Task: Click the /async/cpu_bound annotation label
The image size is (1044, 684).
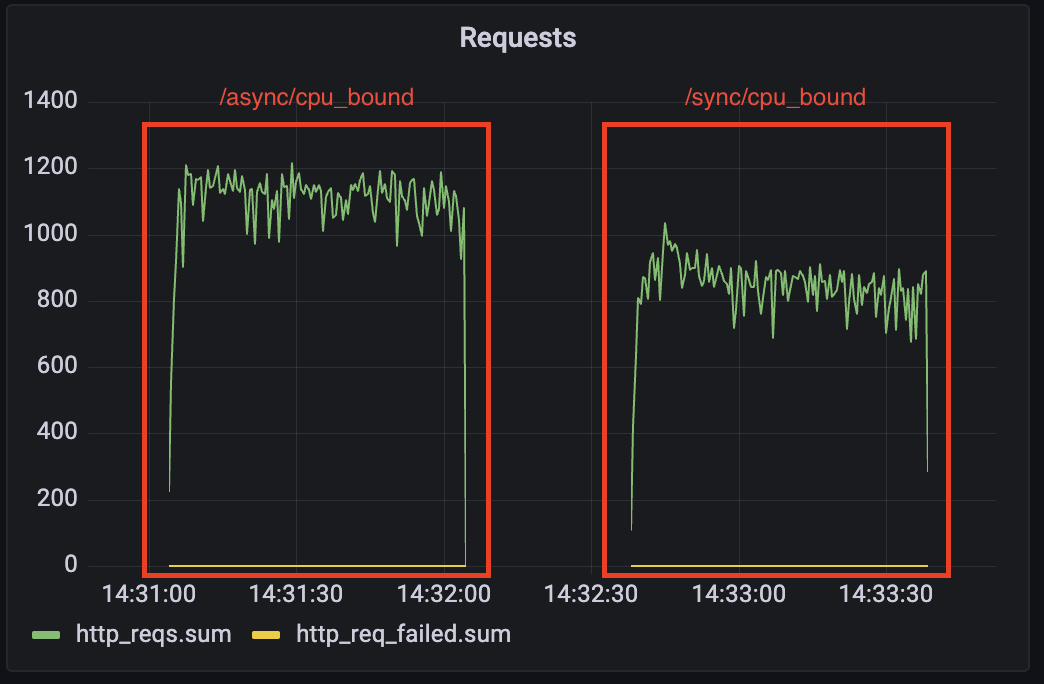Action: click(316, 97)
